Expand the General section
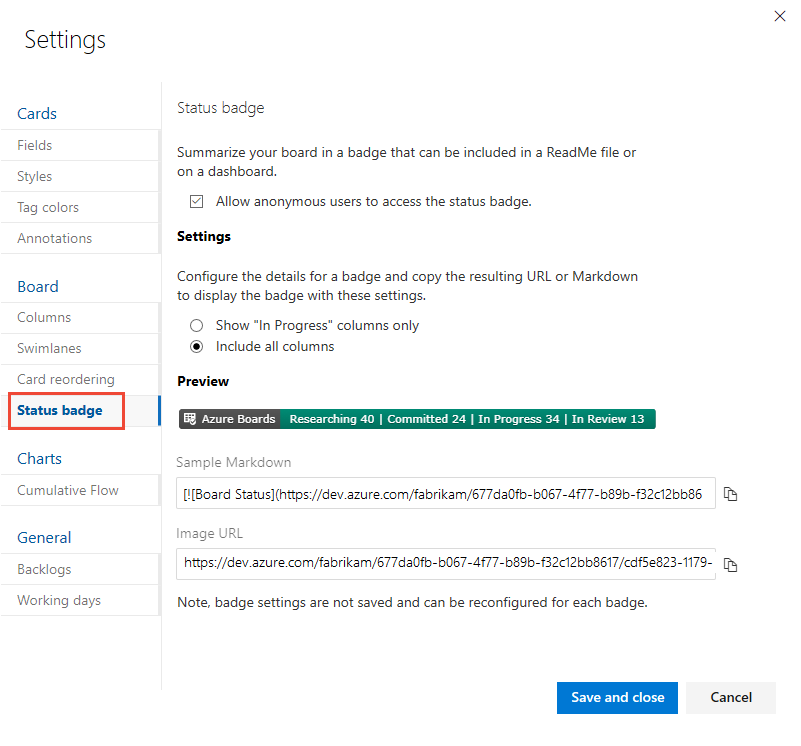Image resolution: width=801 pixels, height=746 pixels. [x=43, y=537]
